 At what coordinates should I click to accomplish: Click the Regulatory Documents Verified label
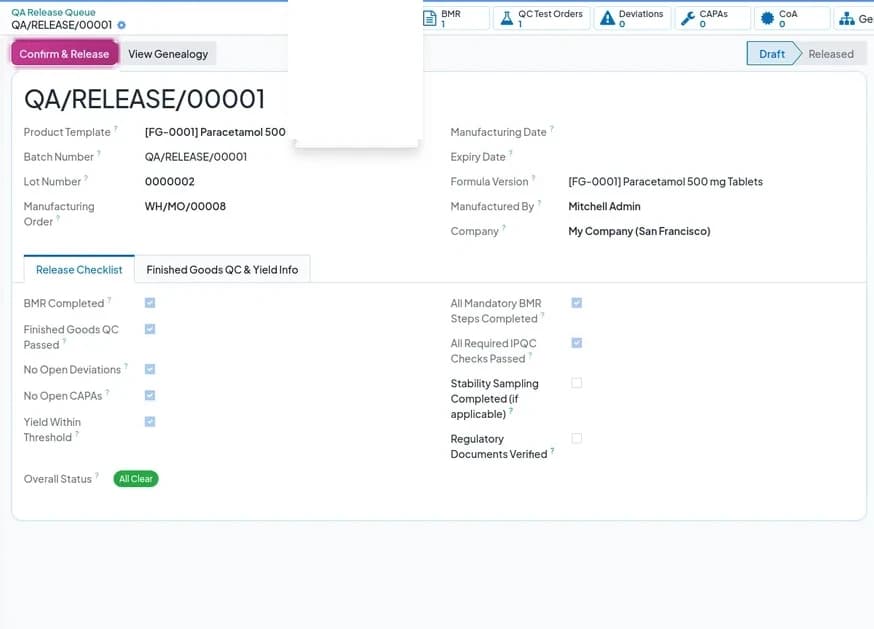tap(499, 447)
